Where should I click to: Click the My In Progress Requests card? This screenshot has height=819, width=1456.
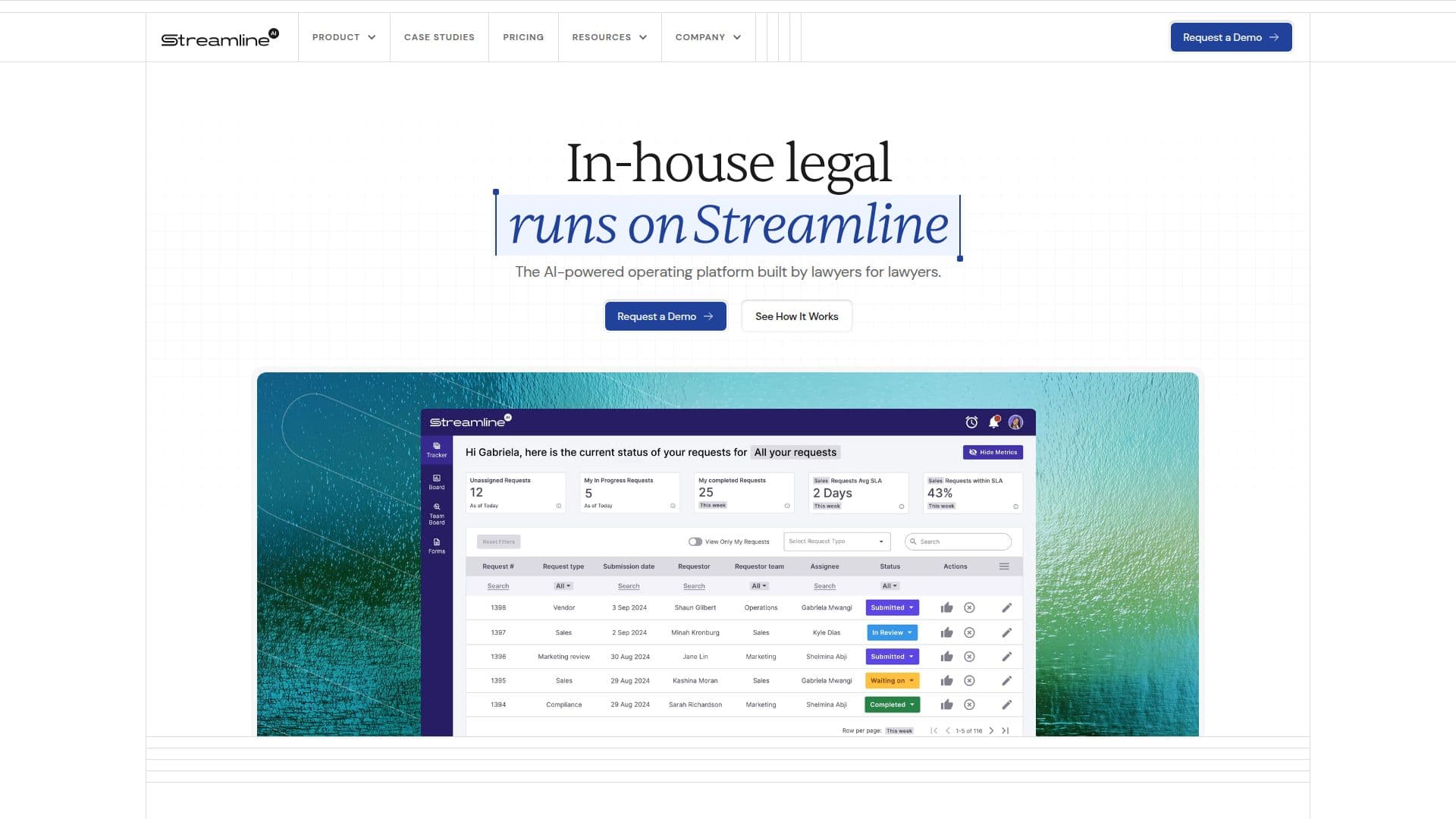(x=629, y=493)
